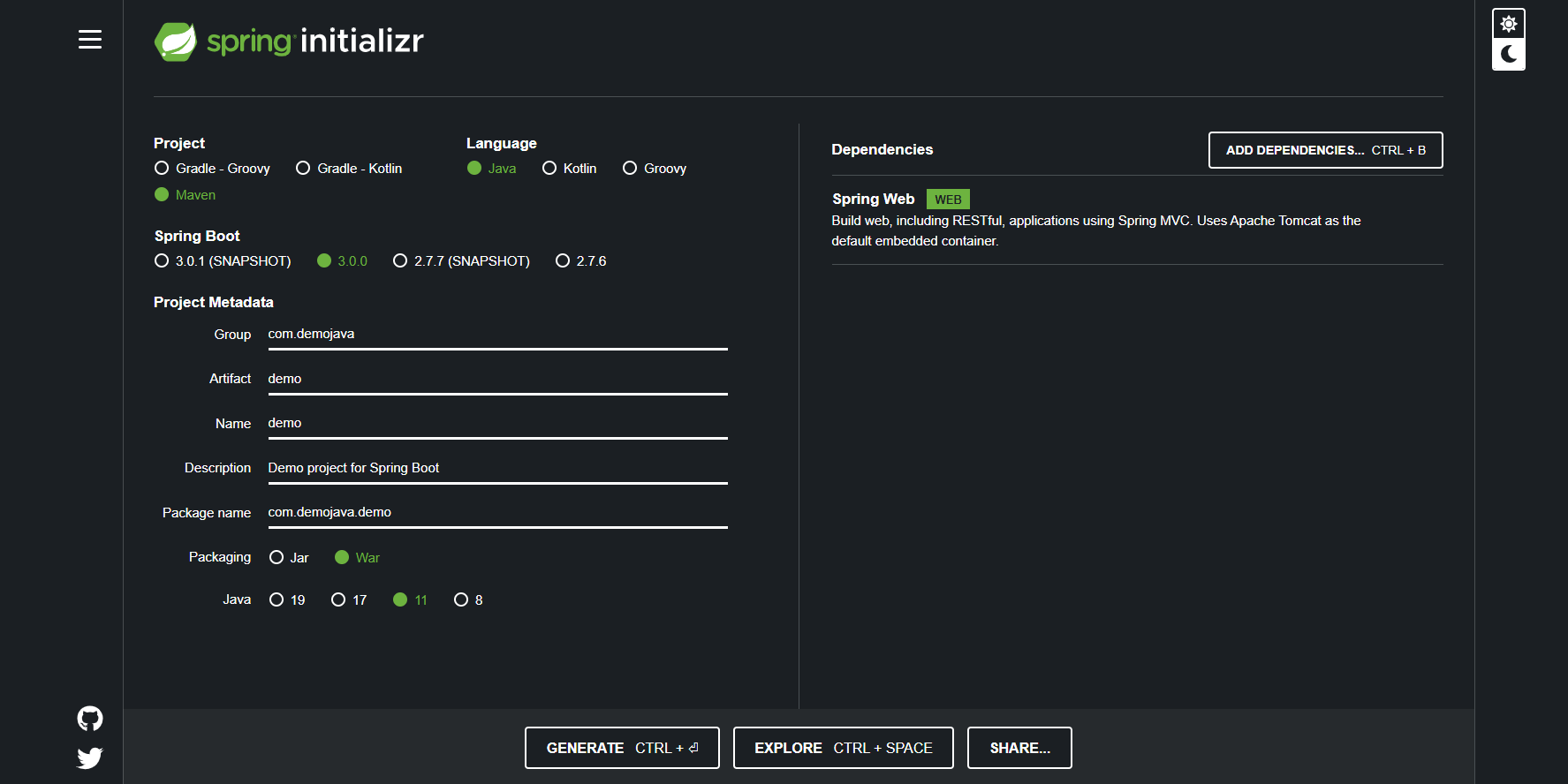This screenshot has height=784, width=1568.
Task: Choose War packaging
Action: [357, 558]
